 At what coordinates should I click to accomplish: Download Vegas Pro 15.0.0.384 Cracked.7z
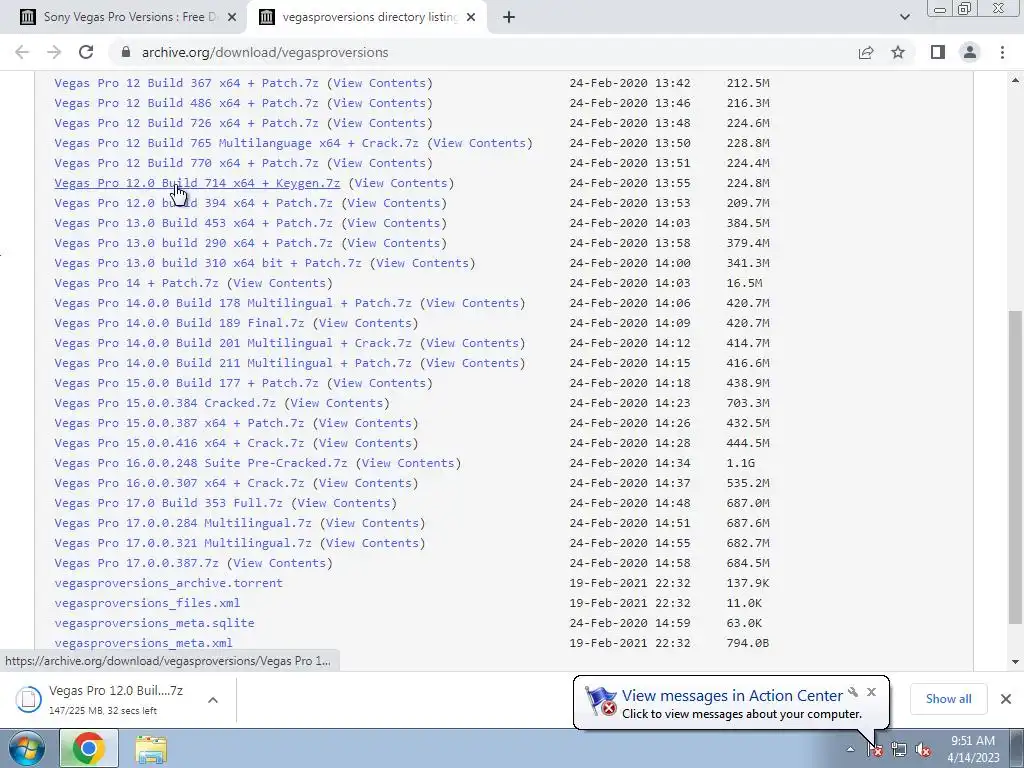tap(165, 403)
